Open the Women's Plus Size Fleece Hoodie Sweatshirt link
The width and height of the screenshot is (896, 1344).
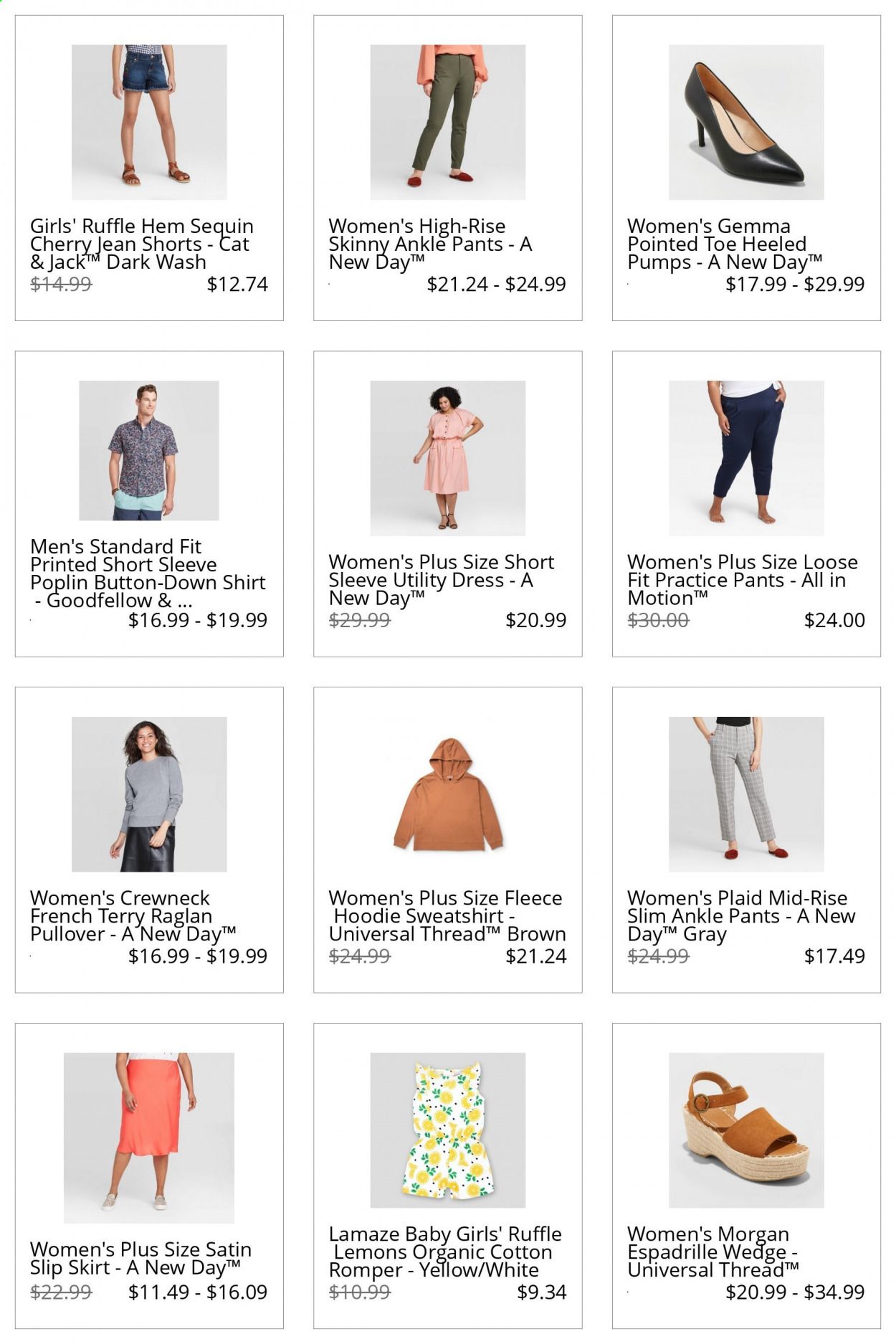coord(447,916)
